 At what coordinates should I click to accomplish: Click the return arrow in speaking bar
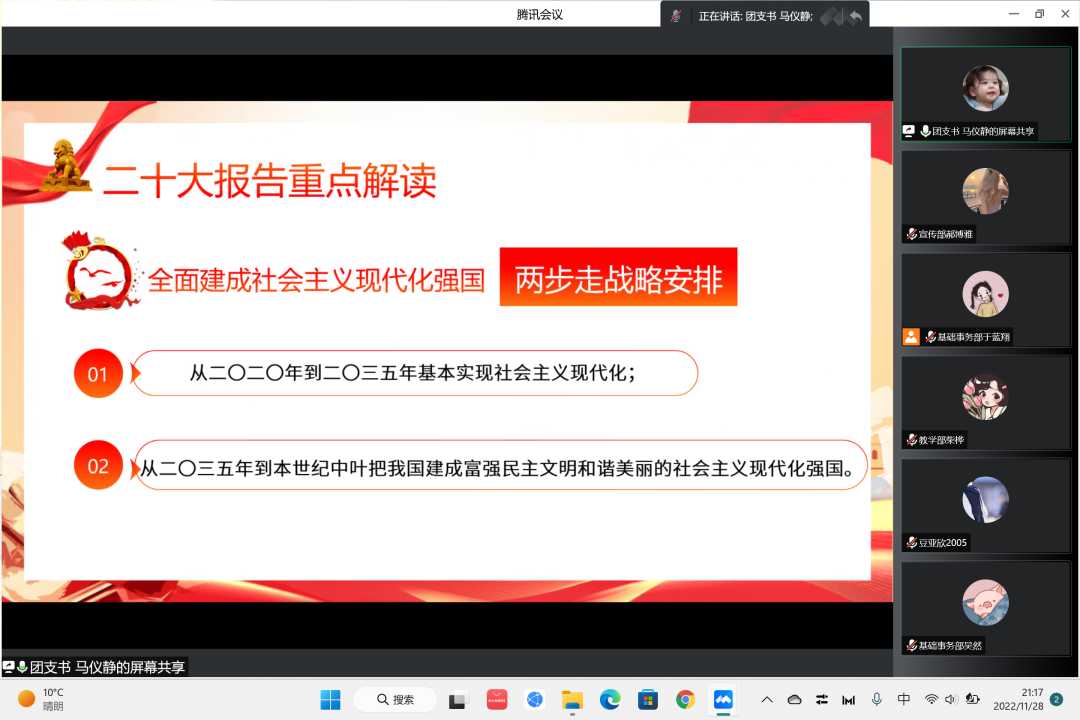[x=855, y=16]
